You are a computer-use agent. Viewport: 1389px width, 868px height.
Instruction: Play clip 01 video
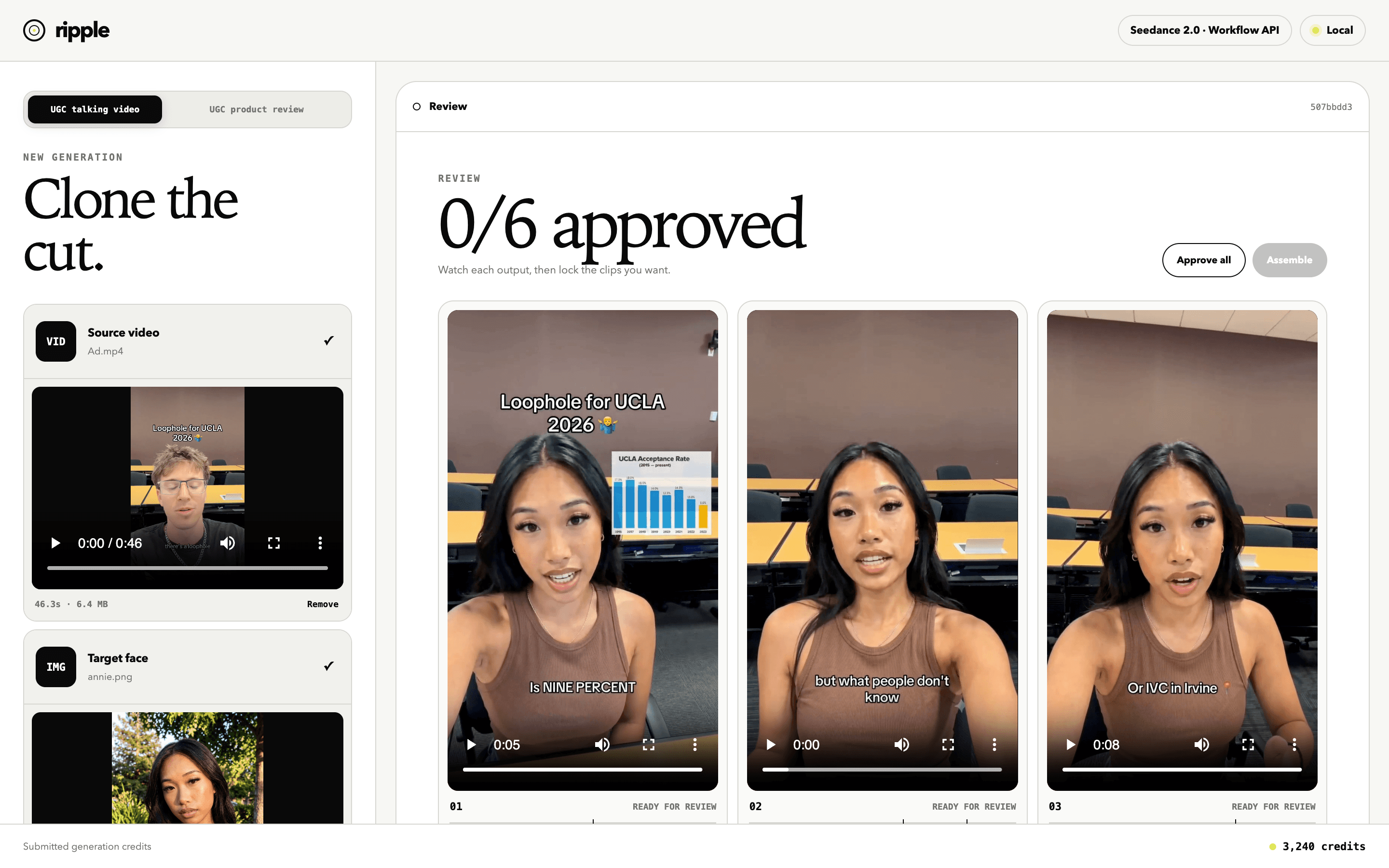pyautogui.click(x=471, y=745)
